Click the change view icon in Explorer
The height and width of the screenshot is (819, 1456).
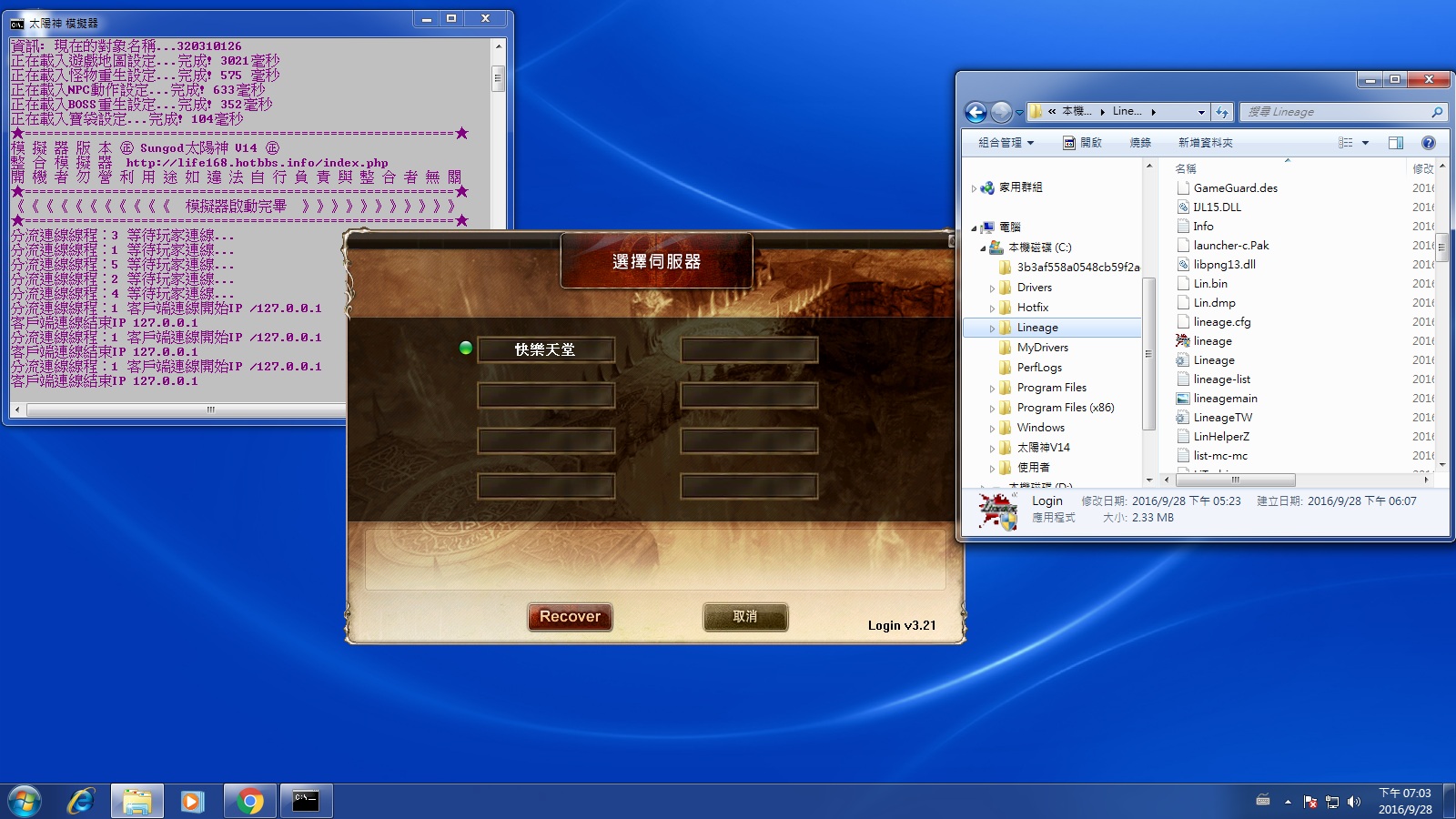coord(1346,143)
